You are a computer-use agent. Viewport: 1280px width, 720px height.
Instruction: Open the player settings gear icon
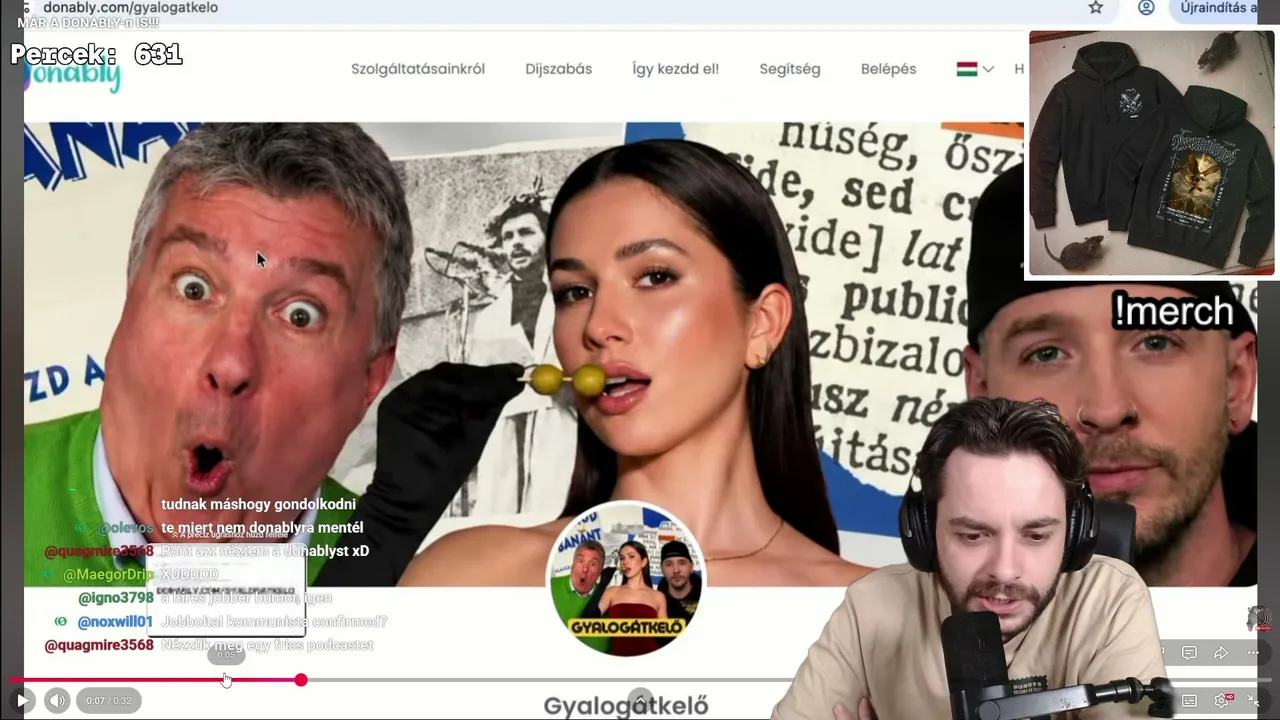1222,701
